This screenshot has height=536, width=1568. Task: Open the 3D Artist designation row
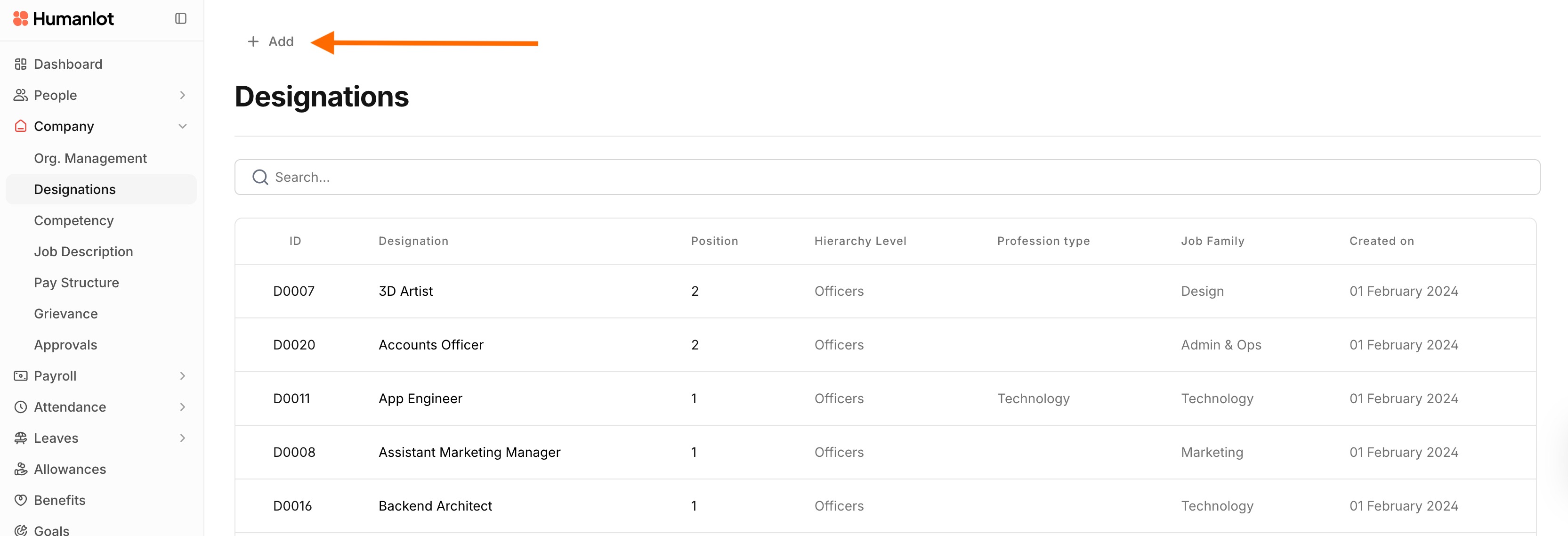pos(405,291)
